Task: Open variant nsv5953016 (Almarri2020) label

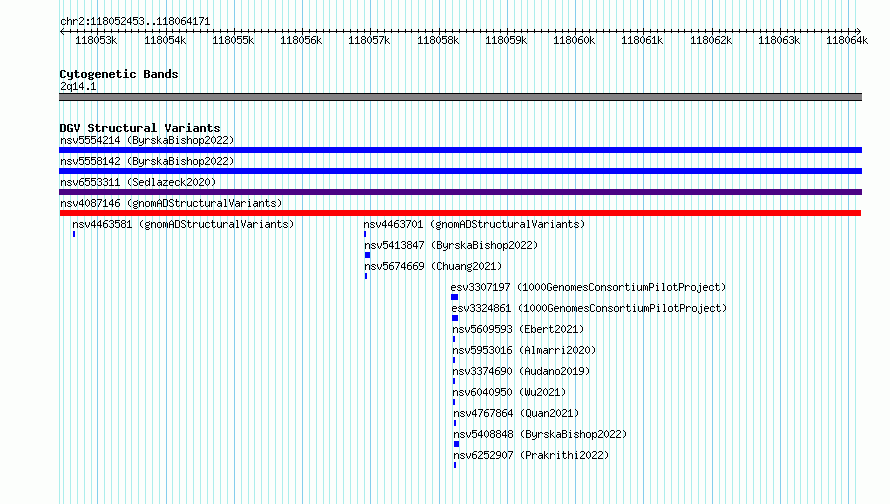Action: click(x=524, y=351)
